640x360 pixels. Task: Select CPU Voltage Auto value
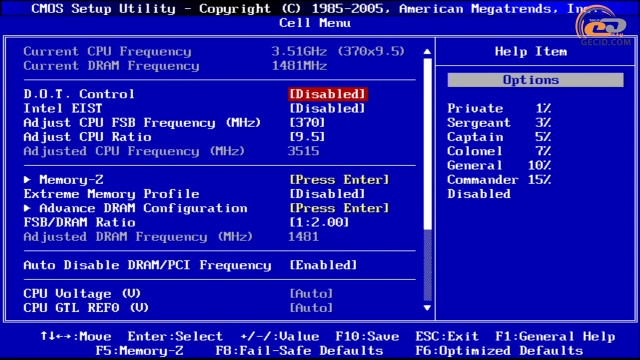[311, 294]
